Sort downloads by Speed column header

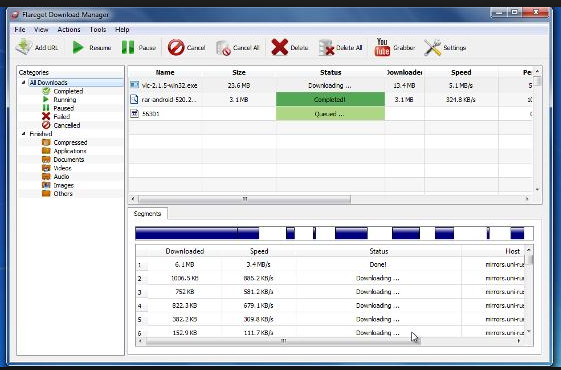pos(461,72)
